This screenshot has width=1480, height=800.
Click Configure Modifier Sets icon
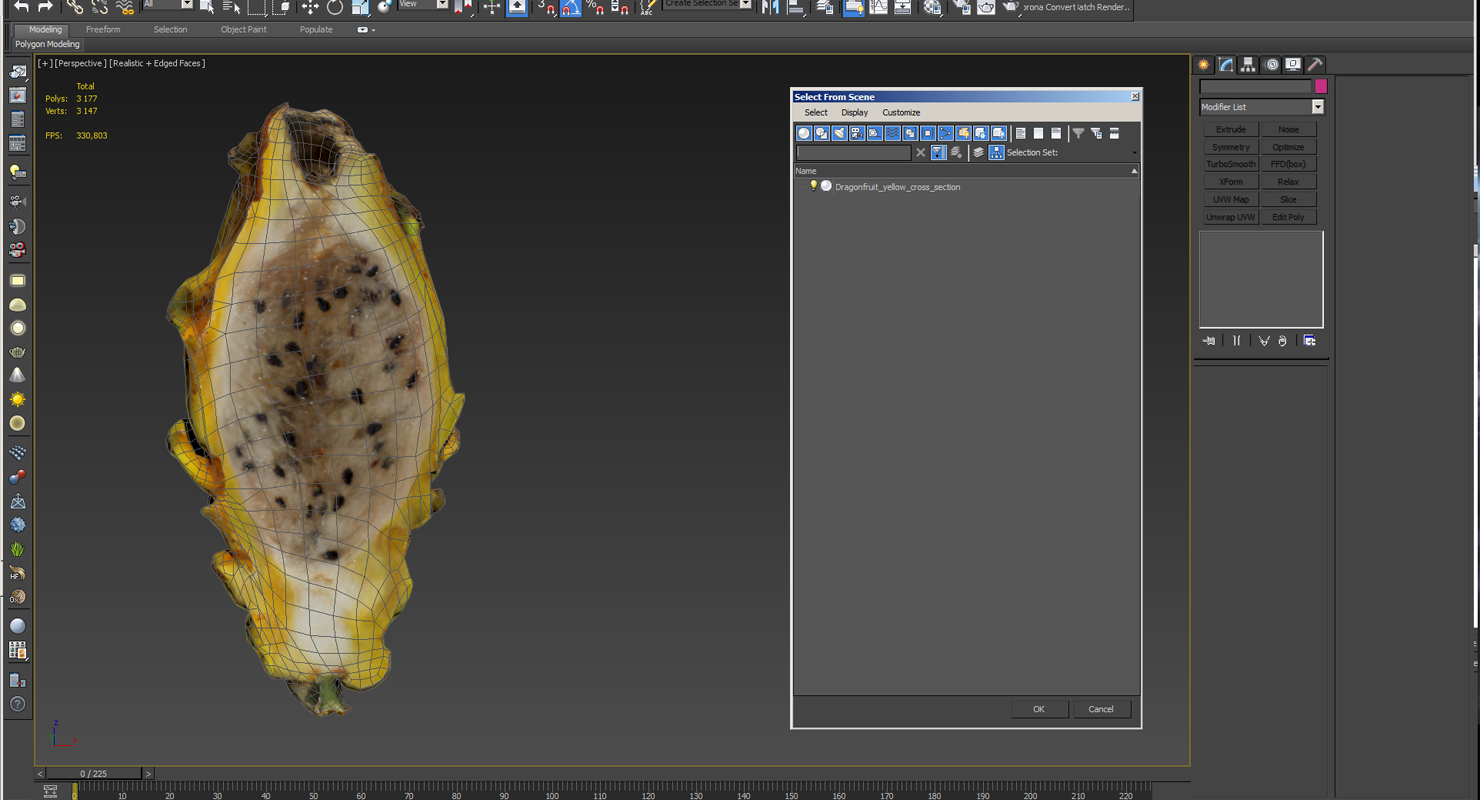click(x=1309, y=341)
